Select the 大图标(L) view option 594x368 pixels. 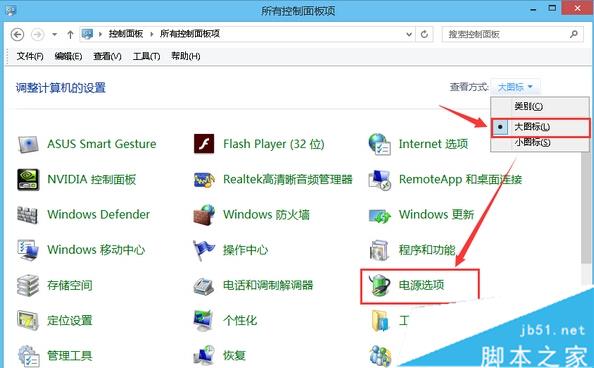pyautogui.click(x=540, y=127)
